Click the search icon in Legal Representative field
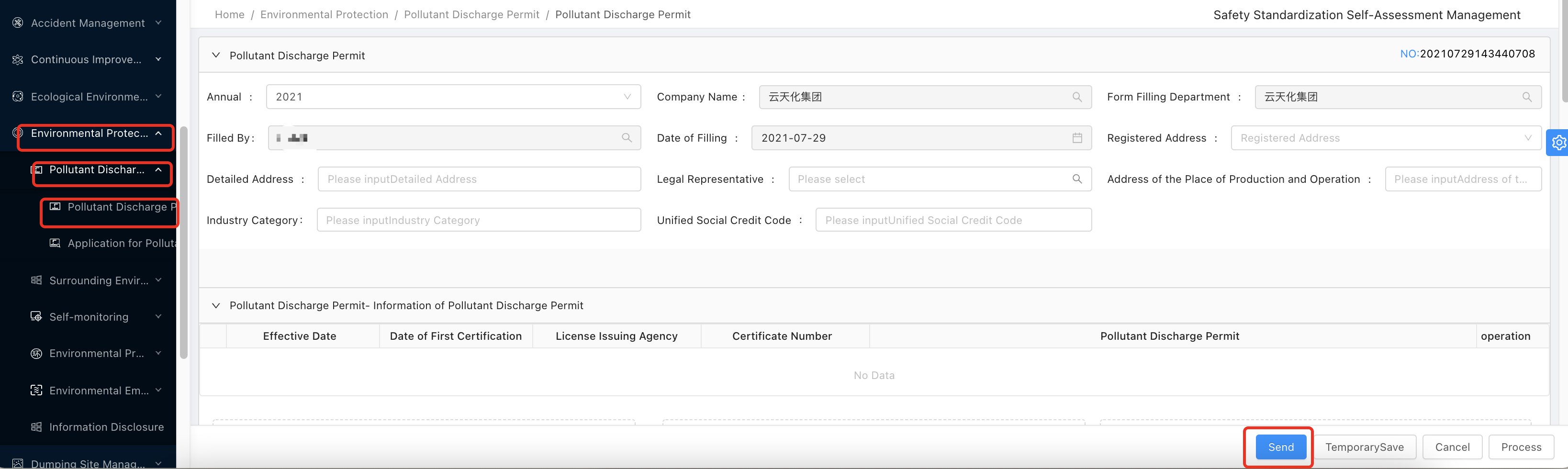Image resolution: width=1568 pixels, height=469 pixels. click(x=1077, y=179)
